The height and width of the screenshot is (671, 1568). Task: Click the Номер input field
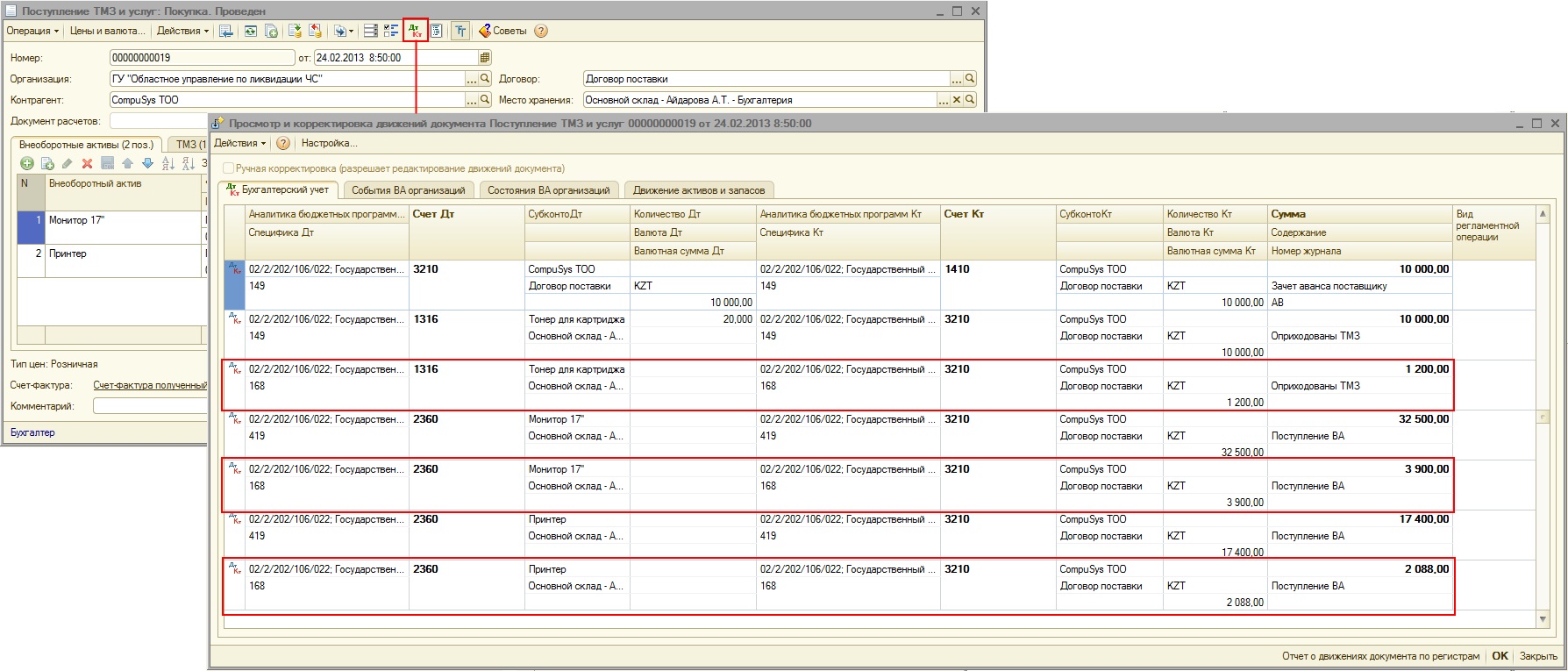pos(202,58)
